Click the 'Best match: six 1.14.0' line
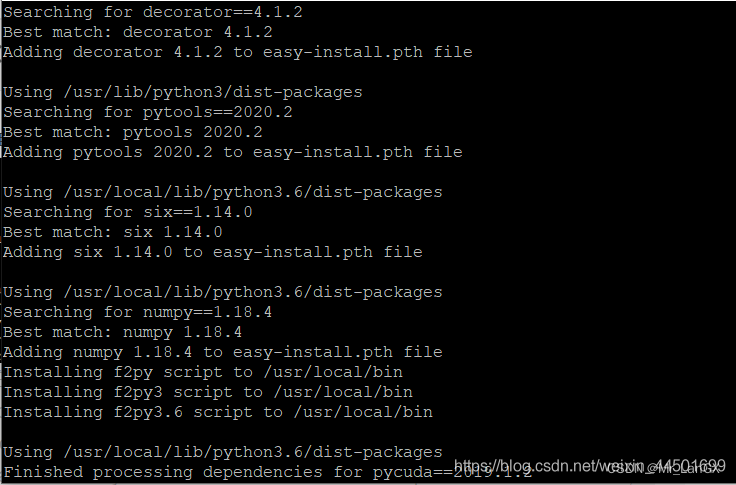The width and height of the screenshot is (736, 485). [113, 232]
